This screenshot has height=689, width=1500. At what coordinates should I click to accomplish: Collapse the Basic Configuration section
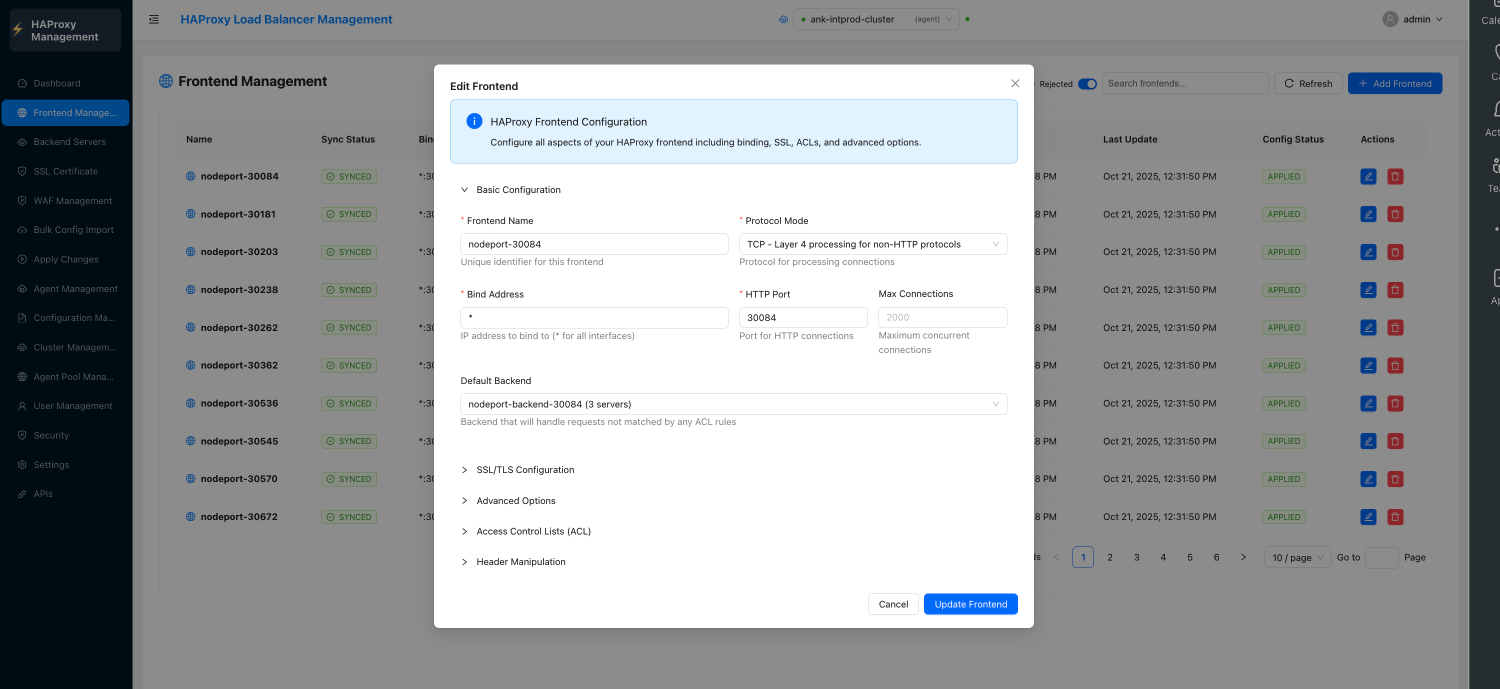click(x=510, y=190)
